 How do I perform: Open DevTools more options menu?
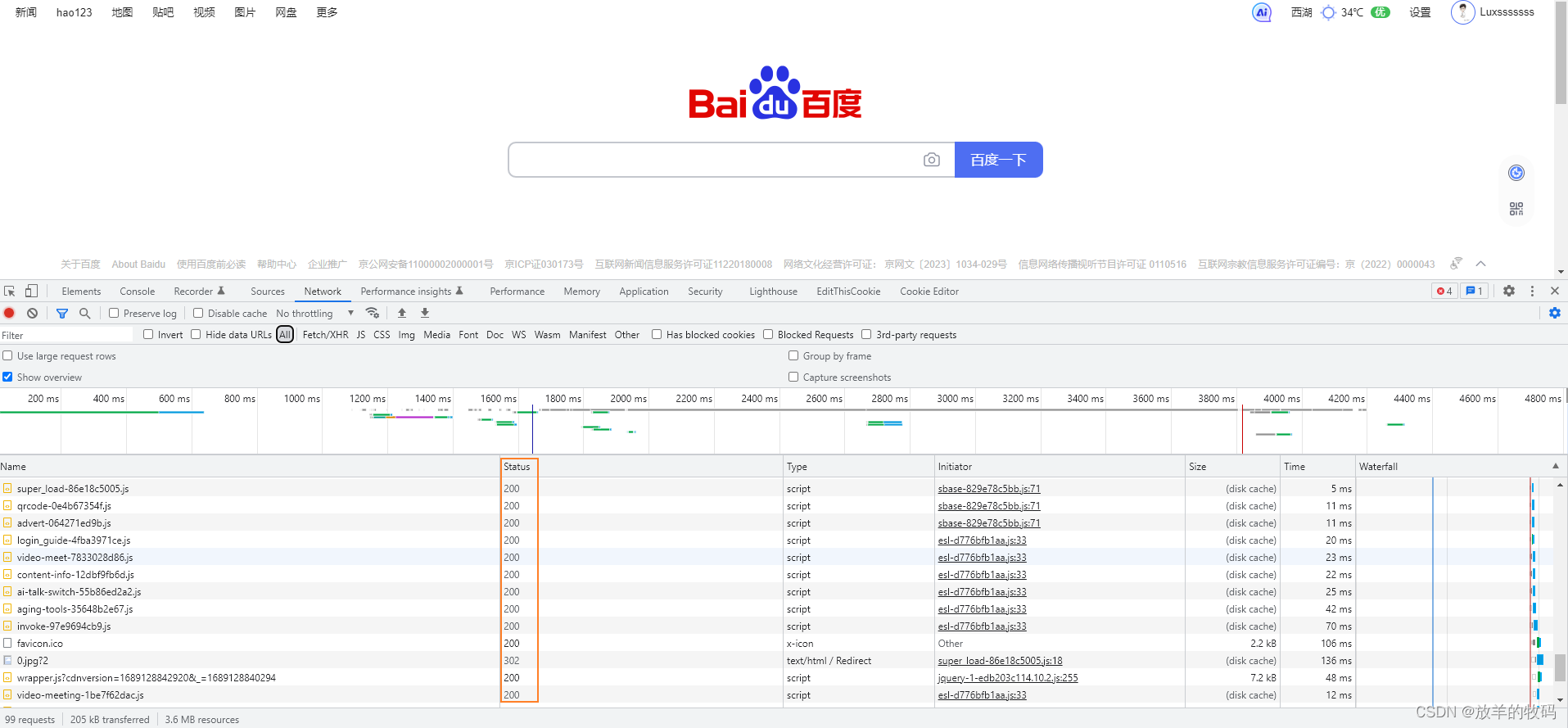point(1532,291)
